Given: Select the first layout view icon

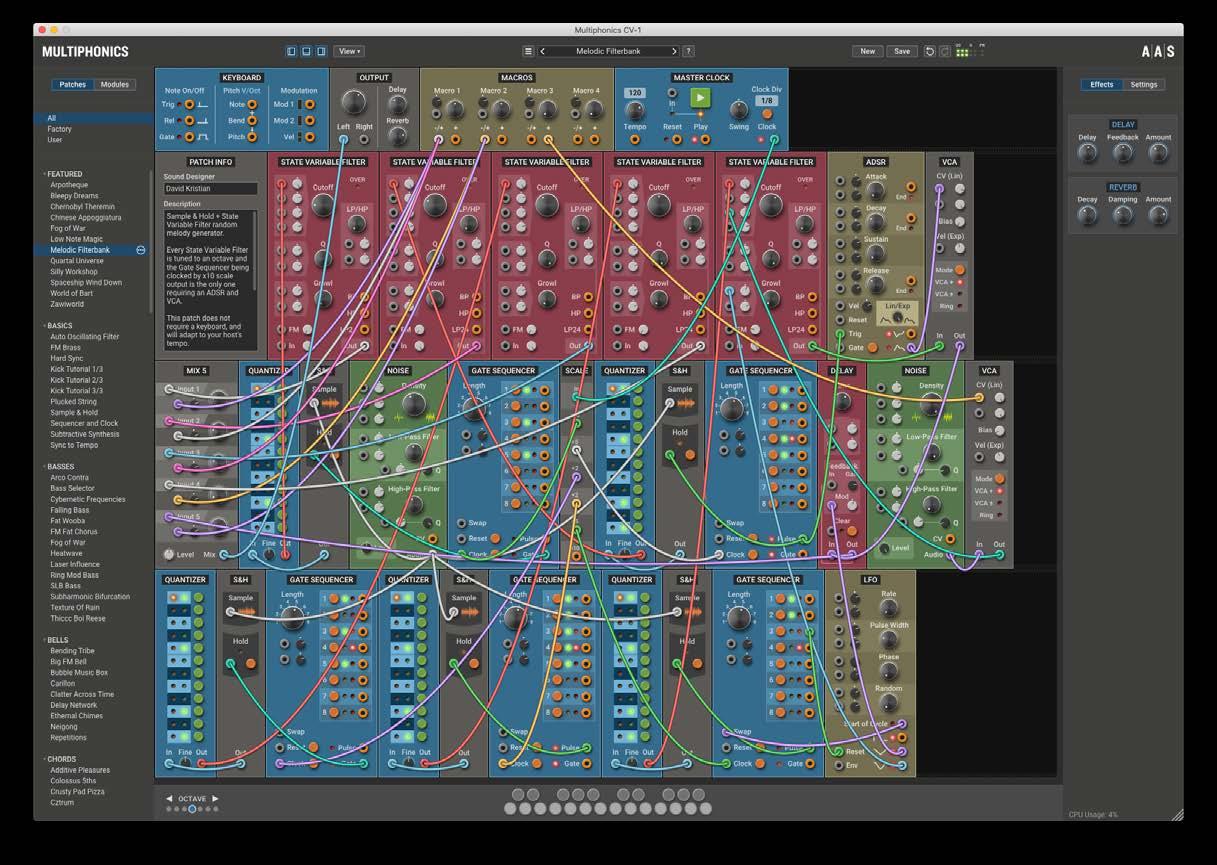Looking at the screenshot, I should (x=292, y=51).
